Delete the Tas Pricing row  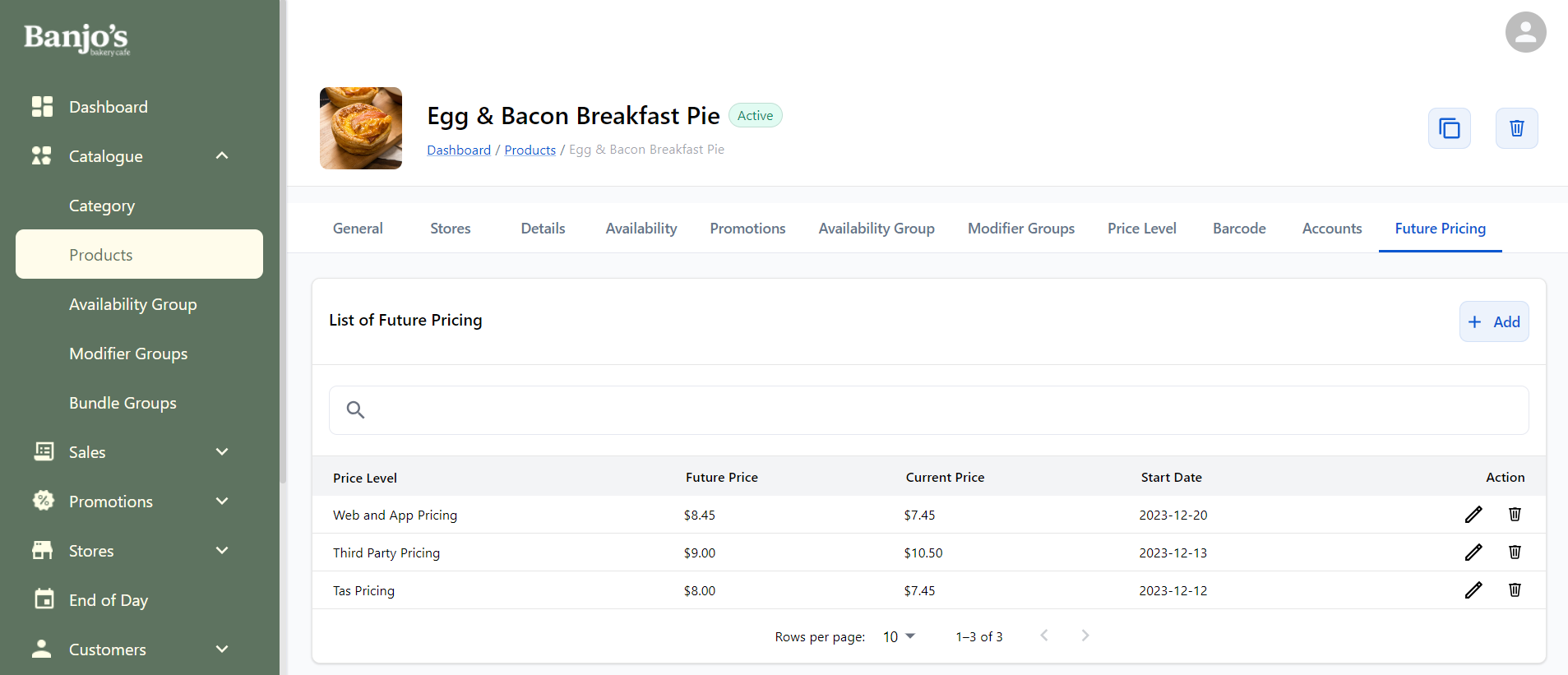tap(1515, 590)
